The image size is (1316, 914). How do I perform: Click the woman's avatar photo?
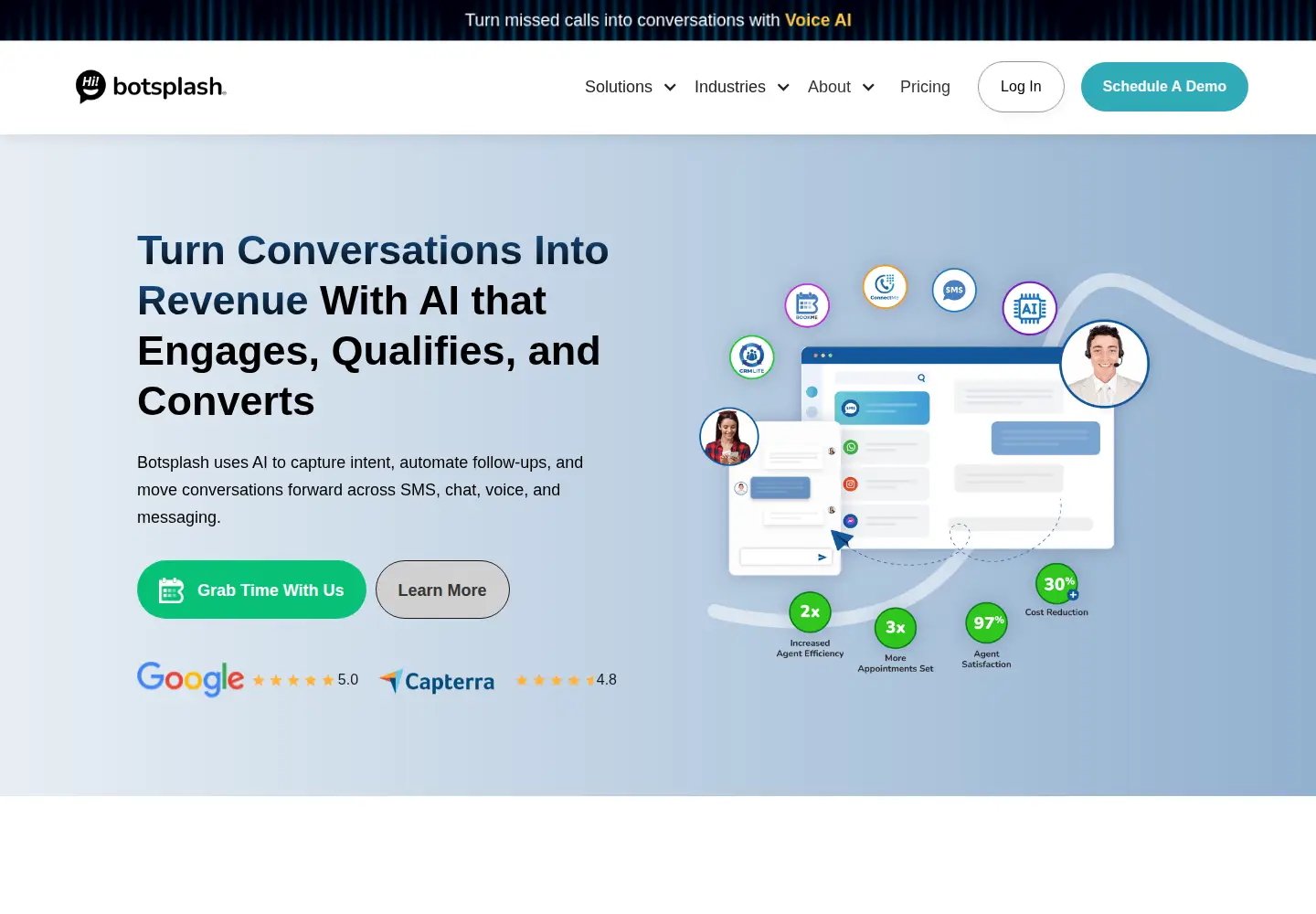(729, 437)
